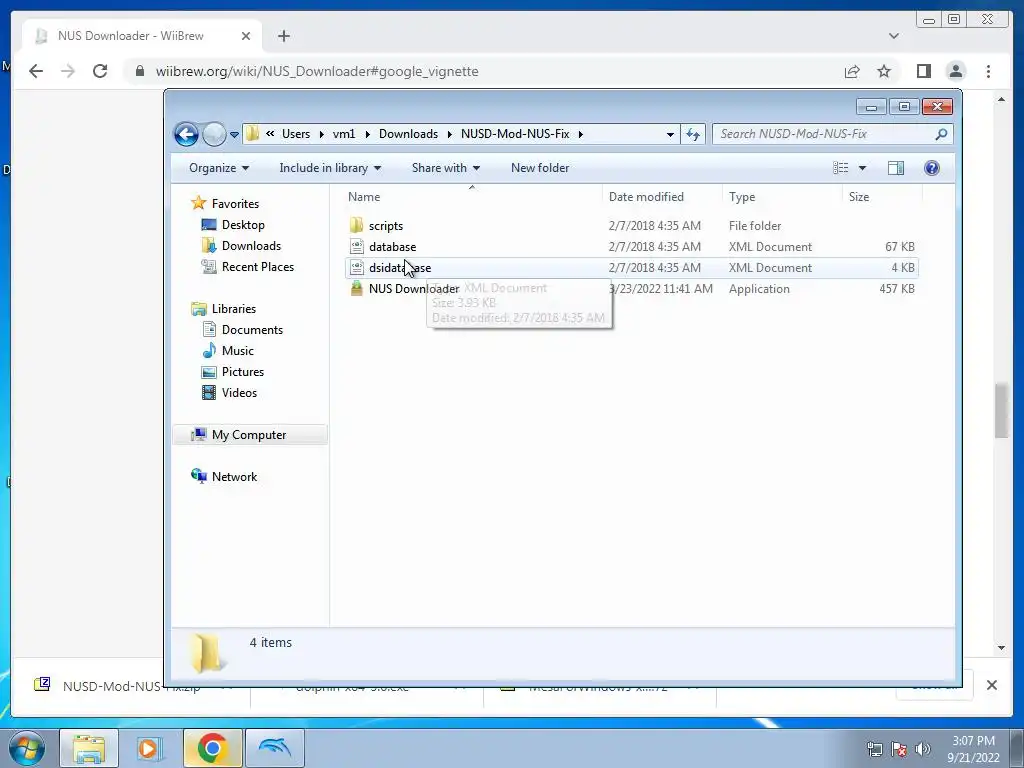Open Pictures library

243,372
